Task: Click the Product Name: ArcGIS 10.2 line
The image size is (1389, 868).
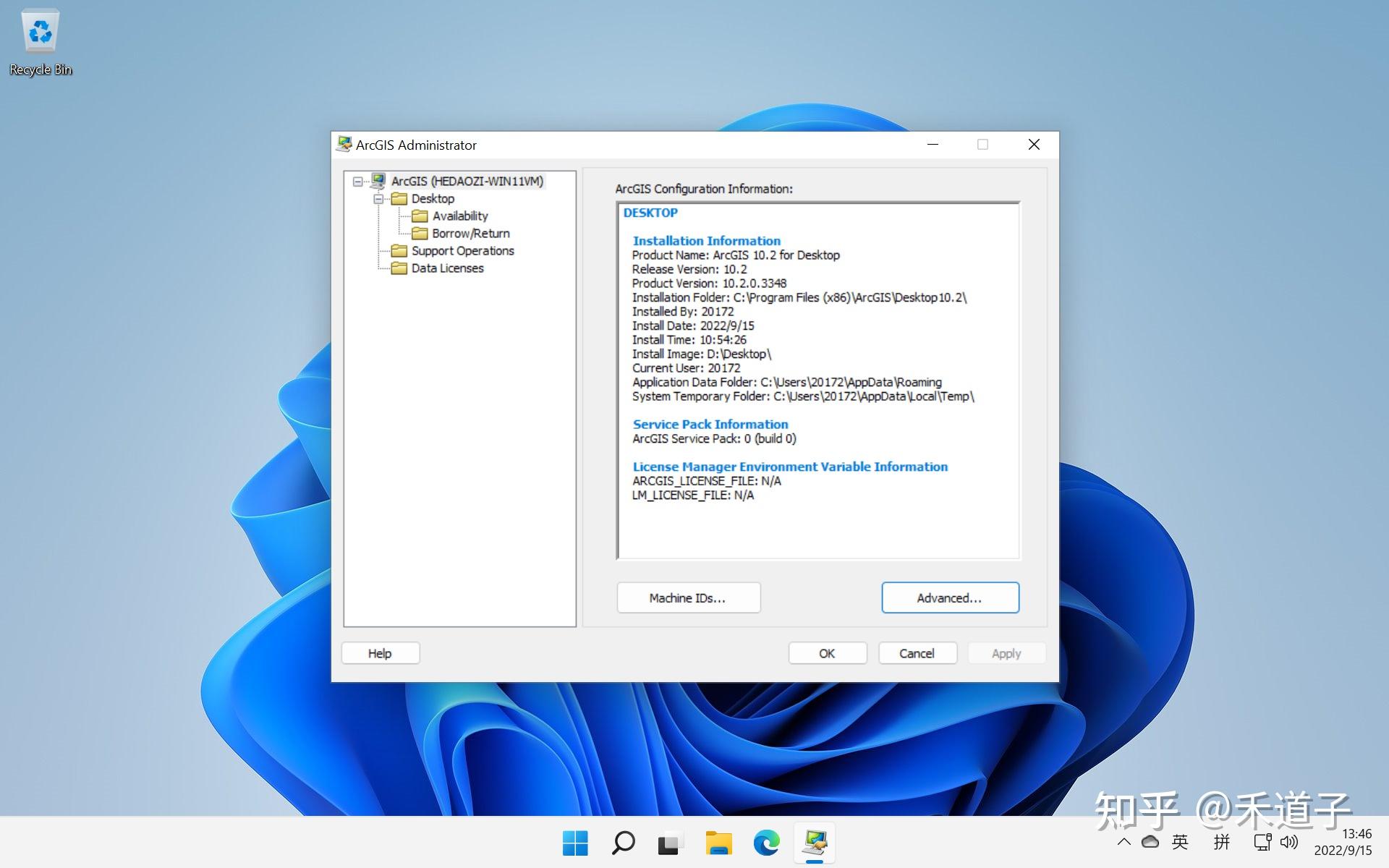Action: tap(736, 255)
